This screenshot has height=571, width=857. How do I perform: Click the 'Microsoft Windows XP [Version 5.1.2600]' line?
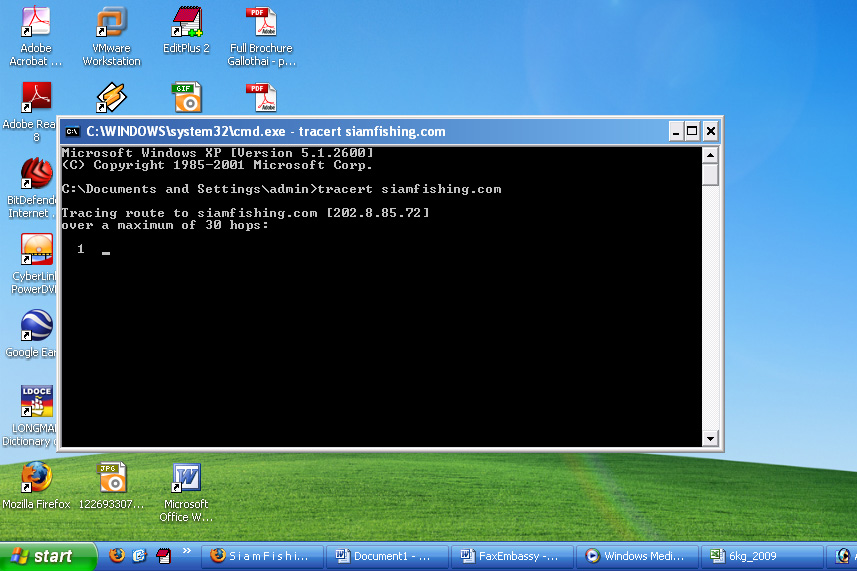pyautogui.click(x=218, y=152)
